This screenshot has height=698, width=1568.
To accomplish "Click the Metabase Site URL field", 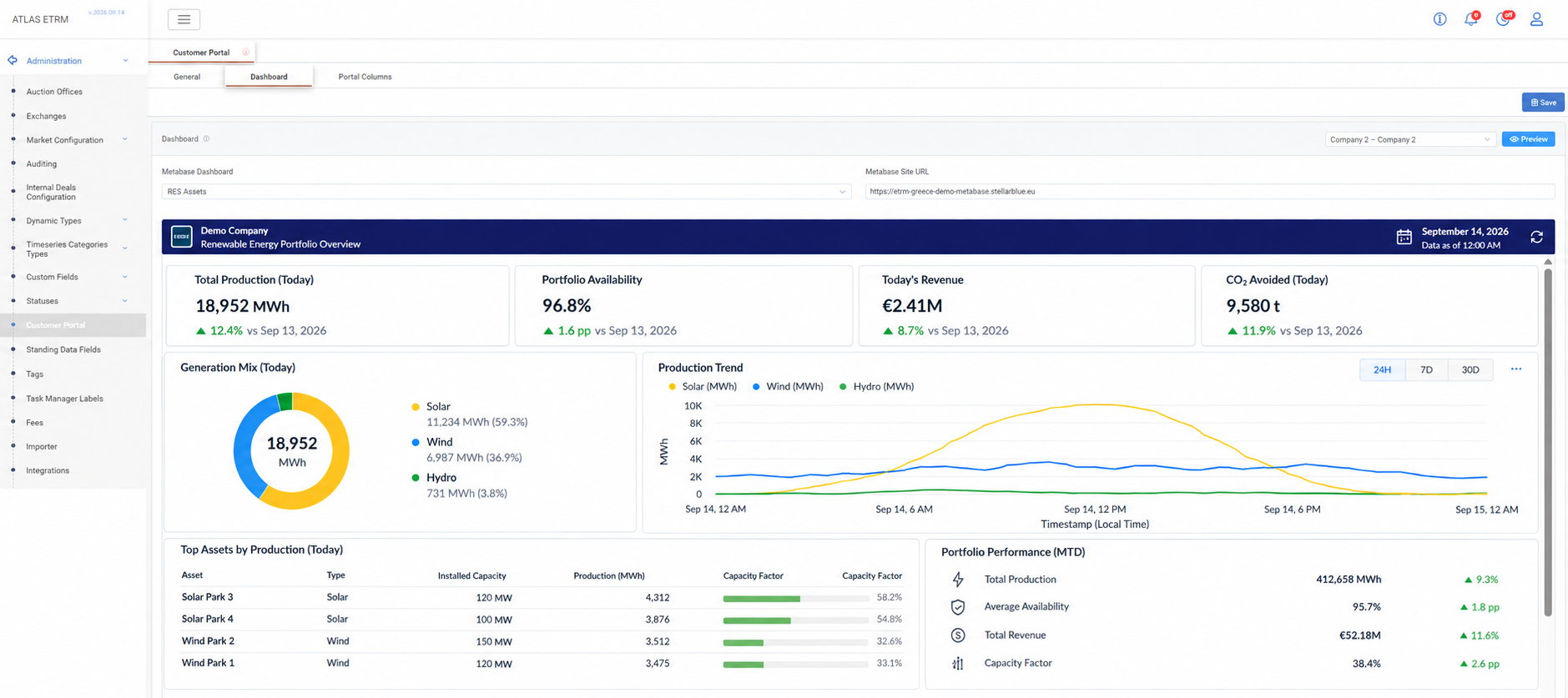I will pos(1209,192).
